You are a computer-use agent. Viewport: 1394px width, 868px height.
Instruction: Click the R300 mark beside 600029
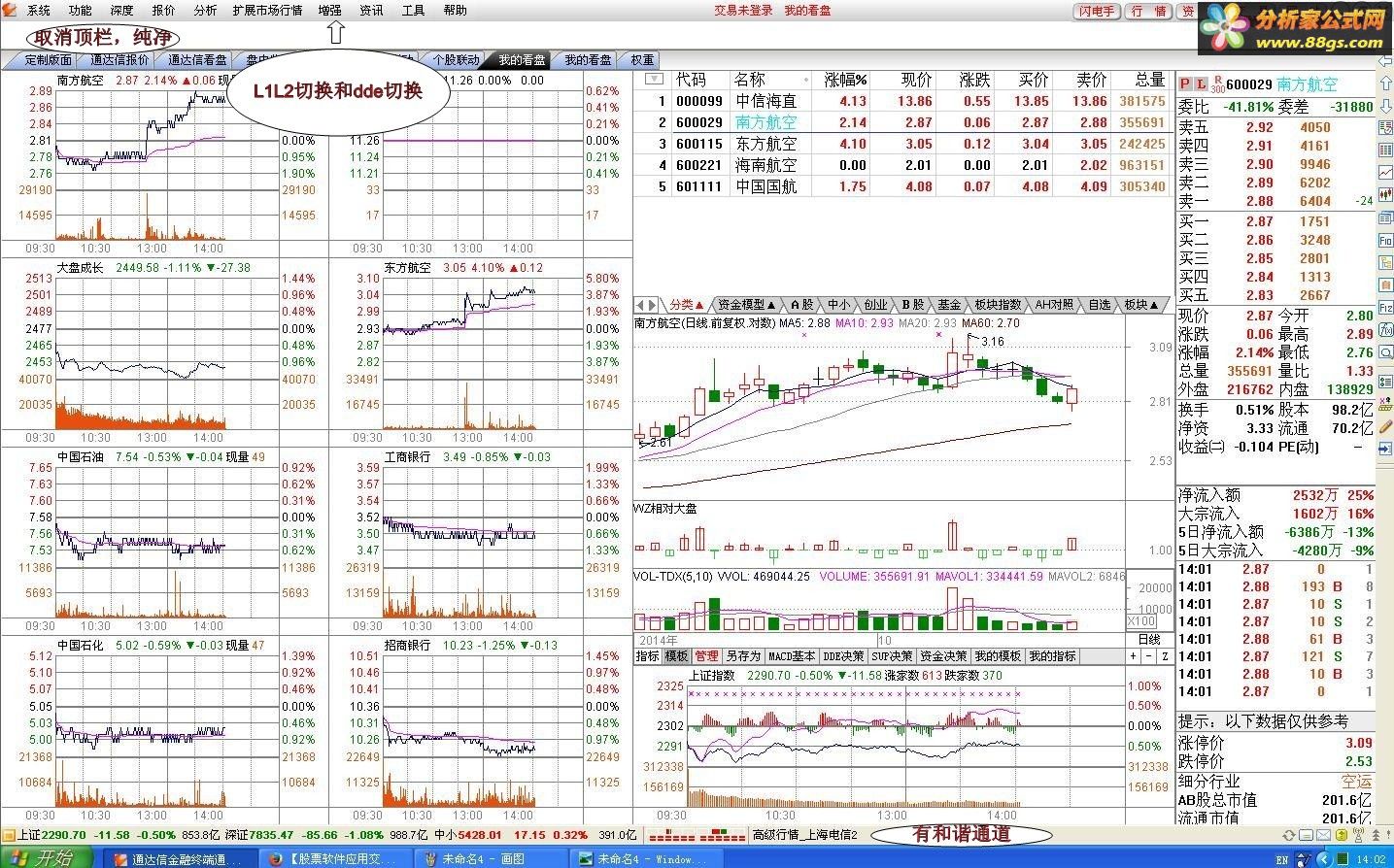1218,85
